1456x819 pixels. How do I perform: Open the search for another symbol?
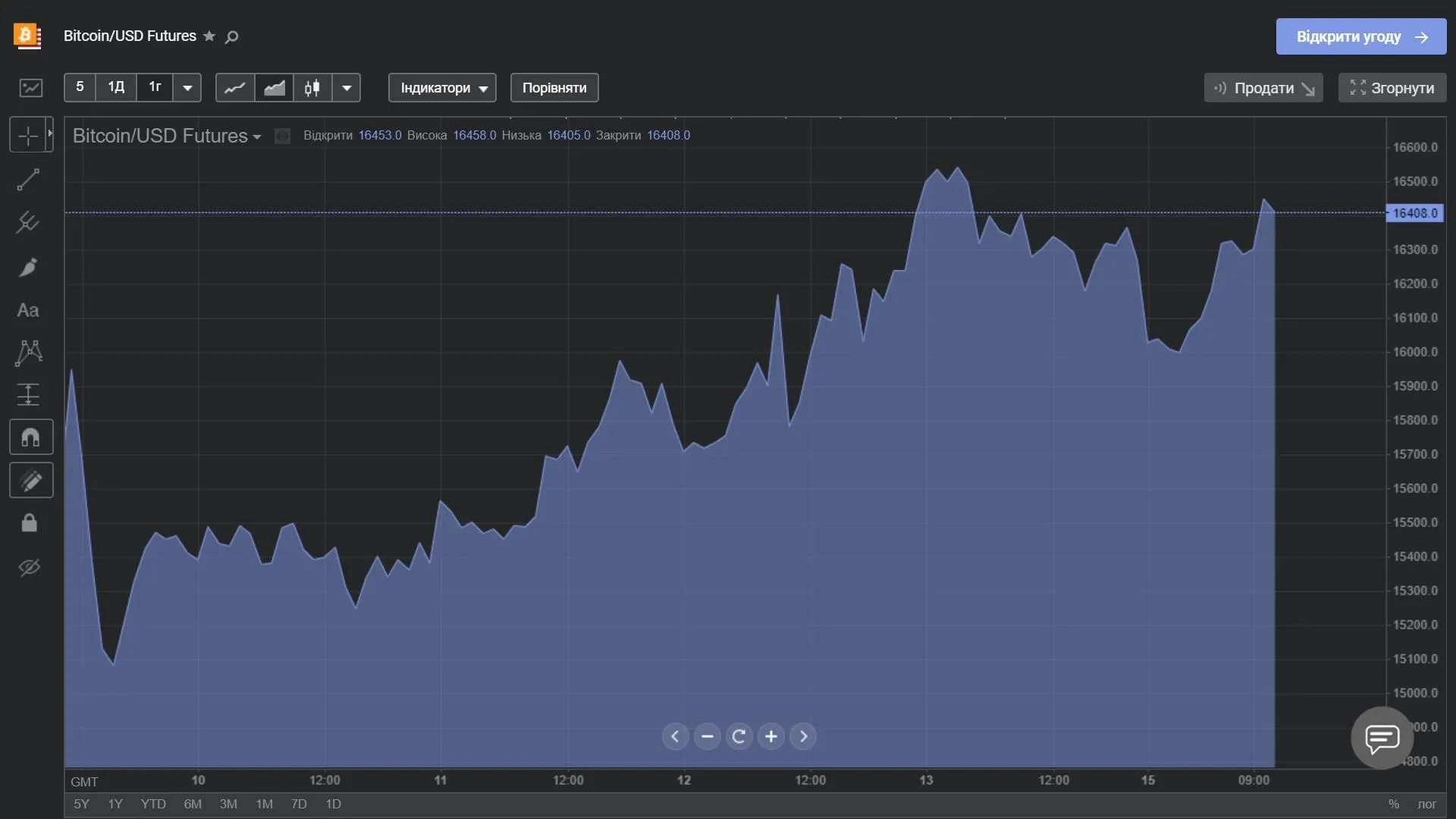231,37
